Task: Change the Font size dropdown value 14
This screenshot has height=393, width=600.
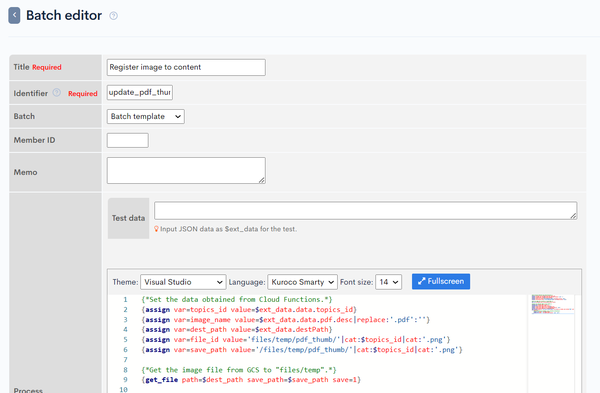Action: click(388, 282)
